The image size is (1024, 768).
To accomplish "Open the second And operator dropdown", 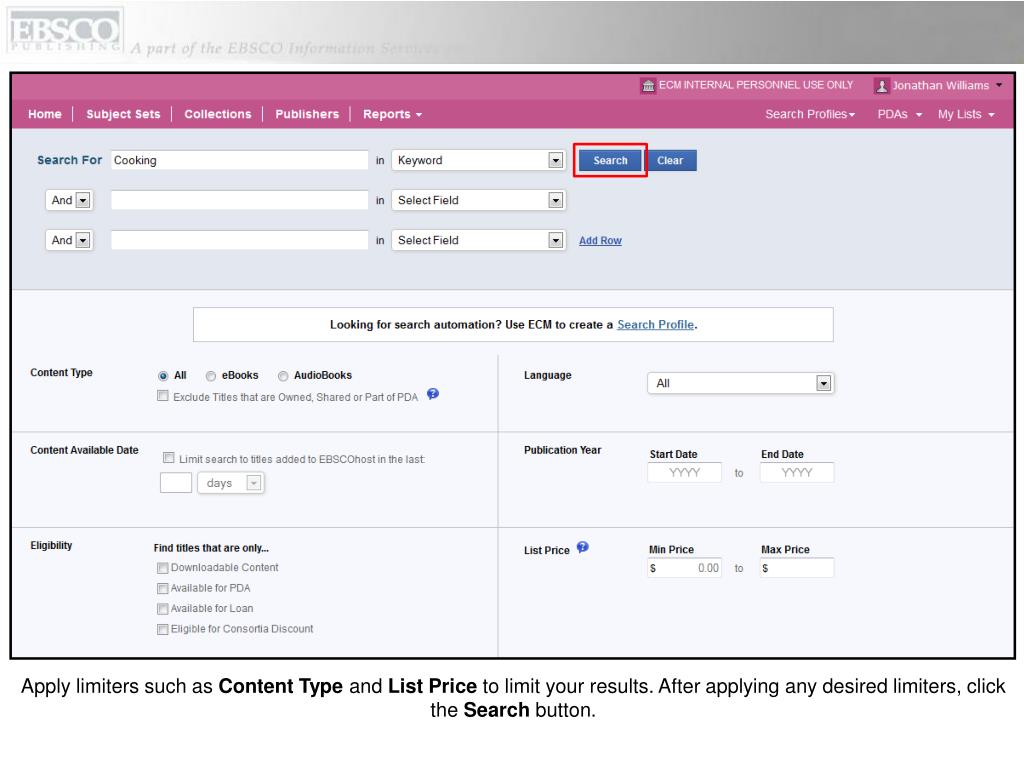I will click(69, 240).
